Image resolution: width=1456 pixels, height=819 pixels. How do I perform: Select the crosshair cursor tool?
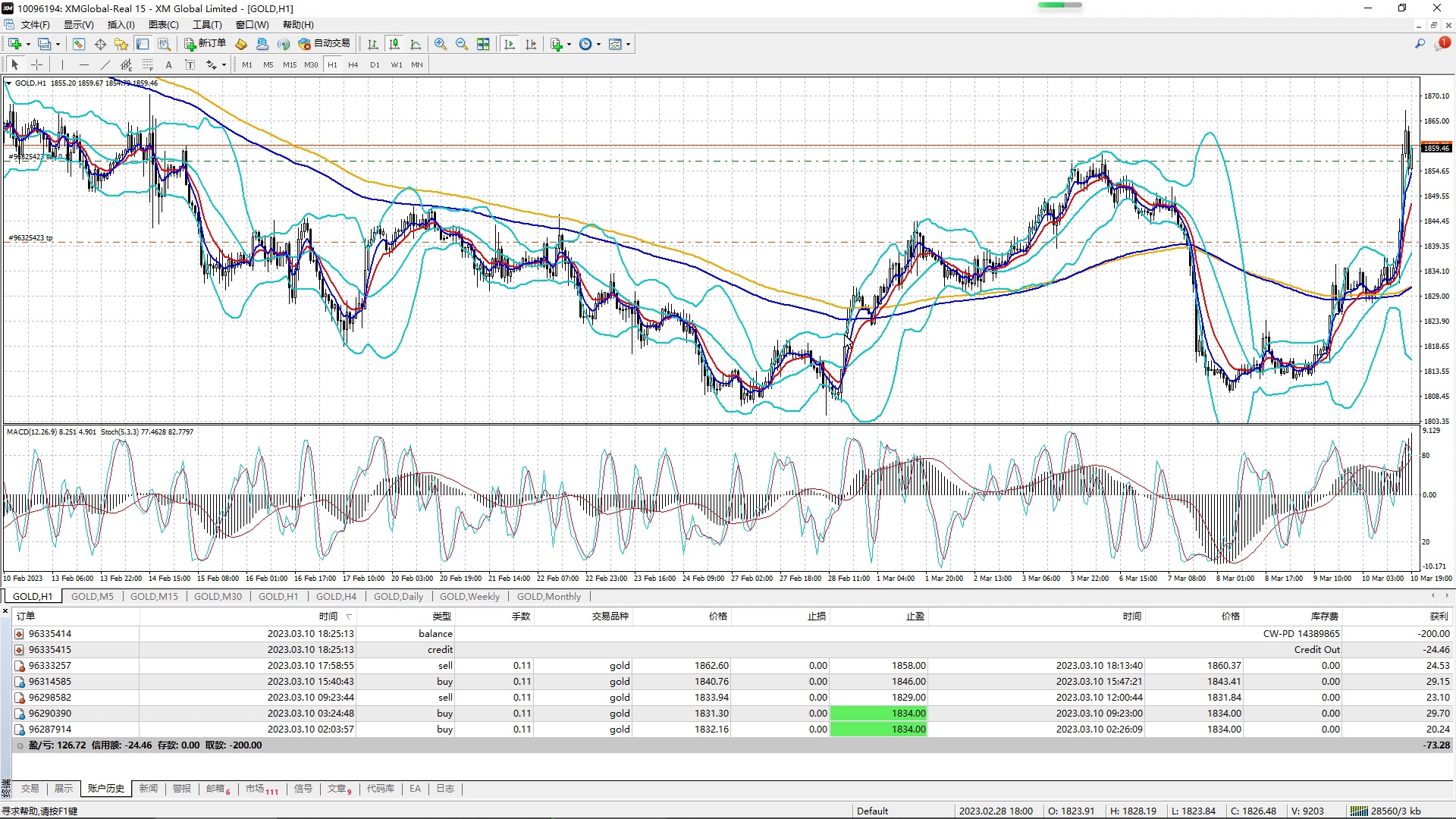[x=36, y=65]
